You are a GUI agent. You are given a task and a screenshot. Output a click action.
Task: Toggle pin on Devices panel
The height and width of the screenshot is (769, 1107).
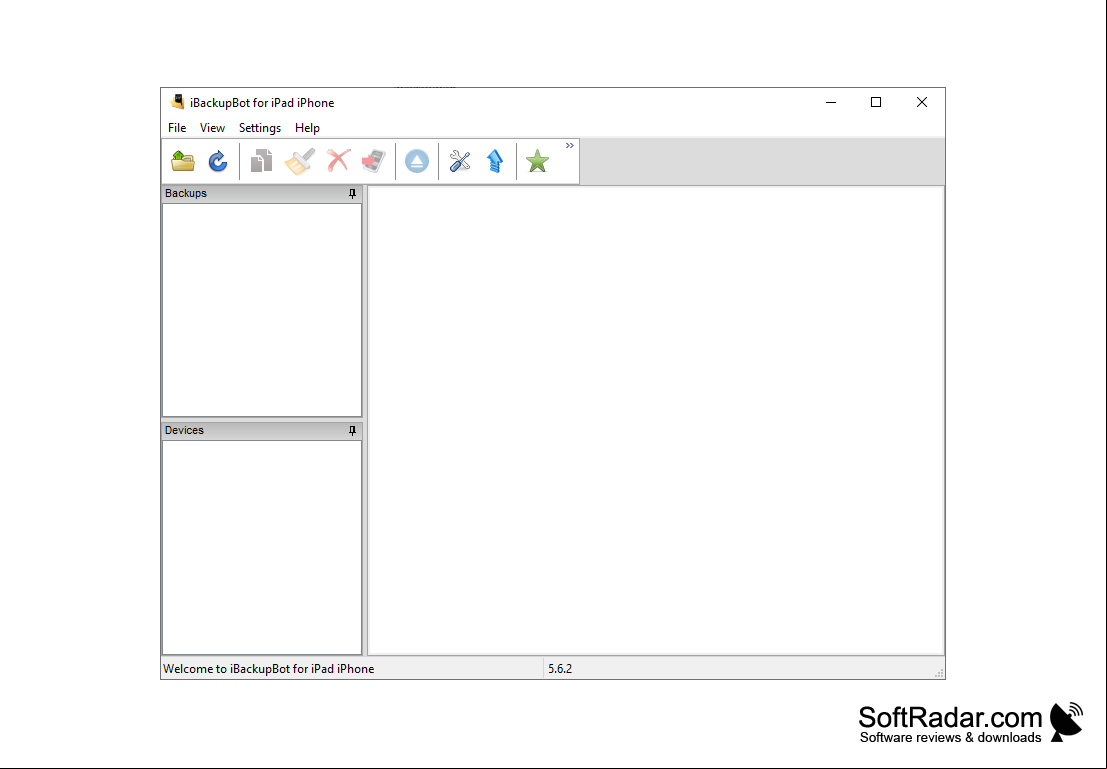coord(352,431)
